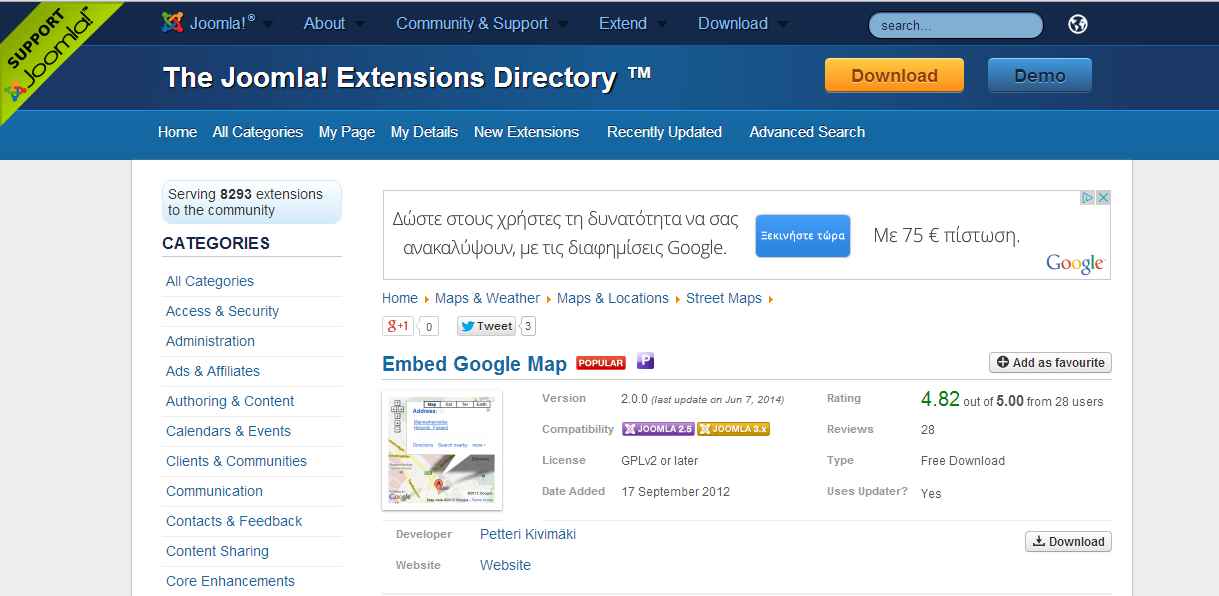1219x596 pixels.
Task: Open the About top menu
Action: pyautogui.click(x=324, y=23)
